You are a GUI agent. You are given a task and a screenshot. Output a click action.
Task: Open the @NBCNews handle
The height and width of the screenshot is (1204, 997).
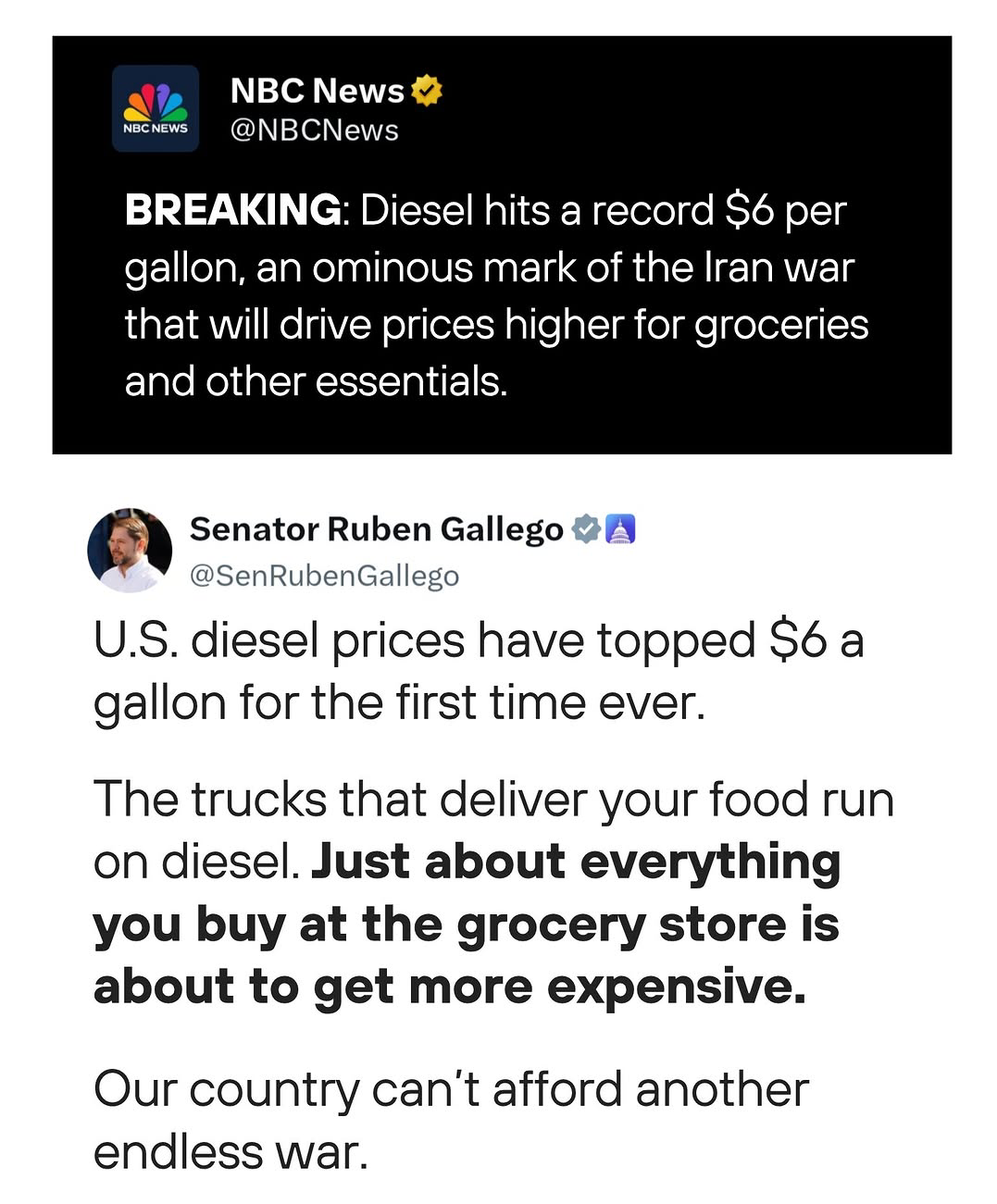point(314,130)
